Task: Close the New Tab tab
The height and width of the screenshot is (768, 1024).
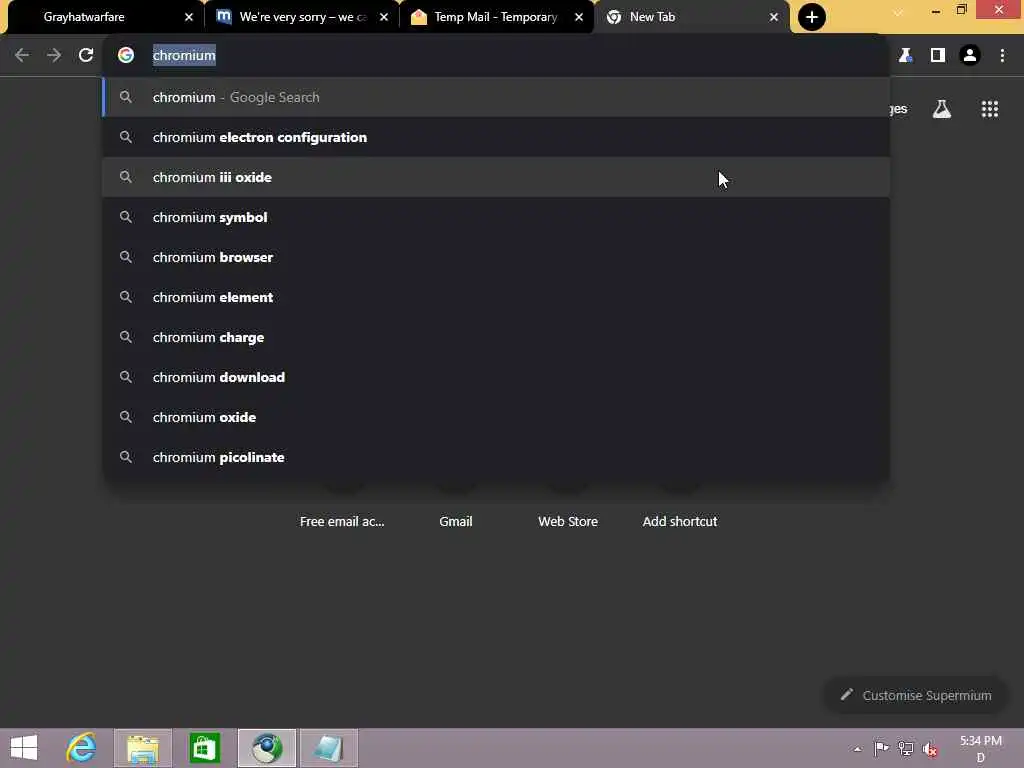Action: [x=774, y=17]
